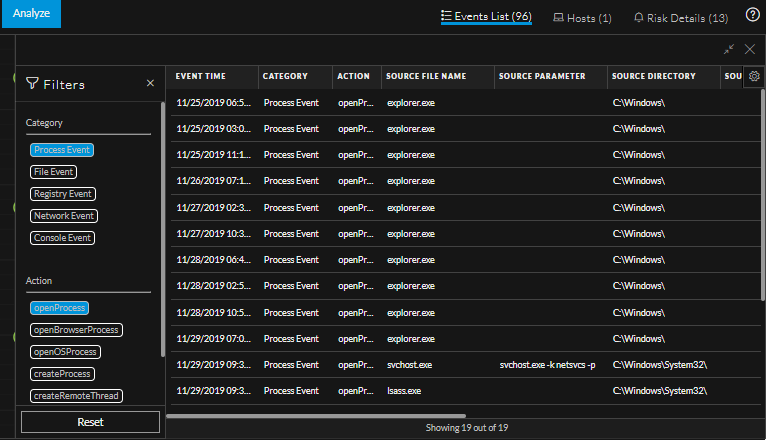This screenshot has height=440, width=766.
Task: Click the vertical scrollbar of events table
Action: click(763, 195)
